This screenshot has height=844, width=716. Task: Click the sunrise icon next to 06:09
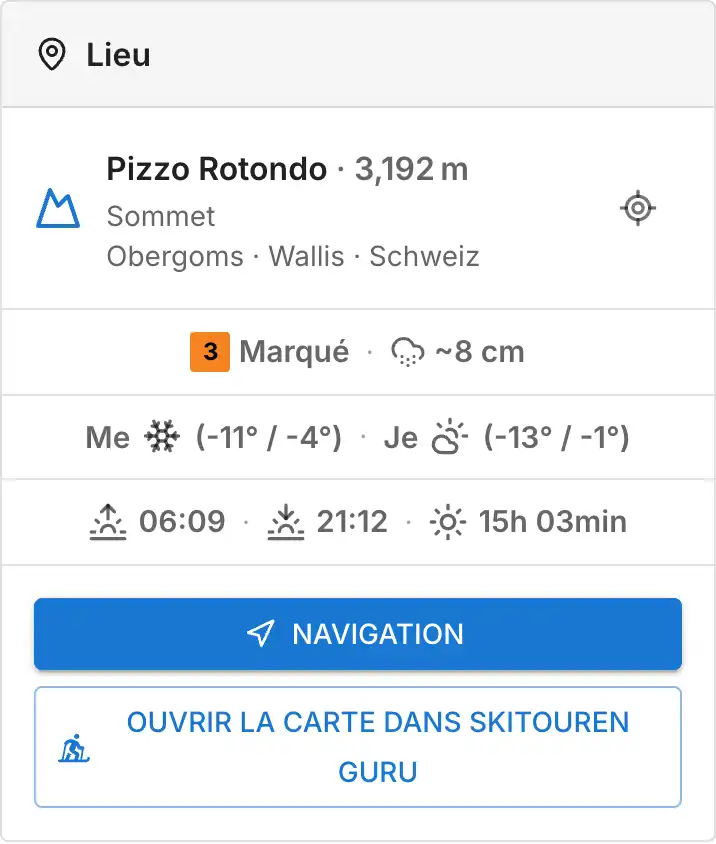tap(108, 522)
